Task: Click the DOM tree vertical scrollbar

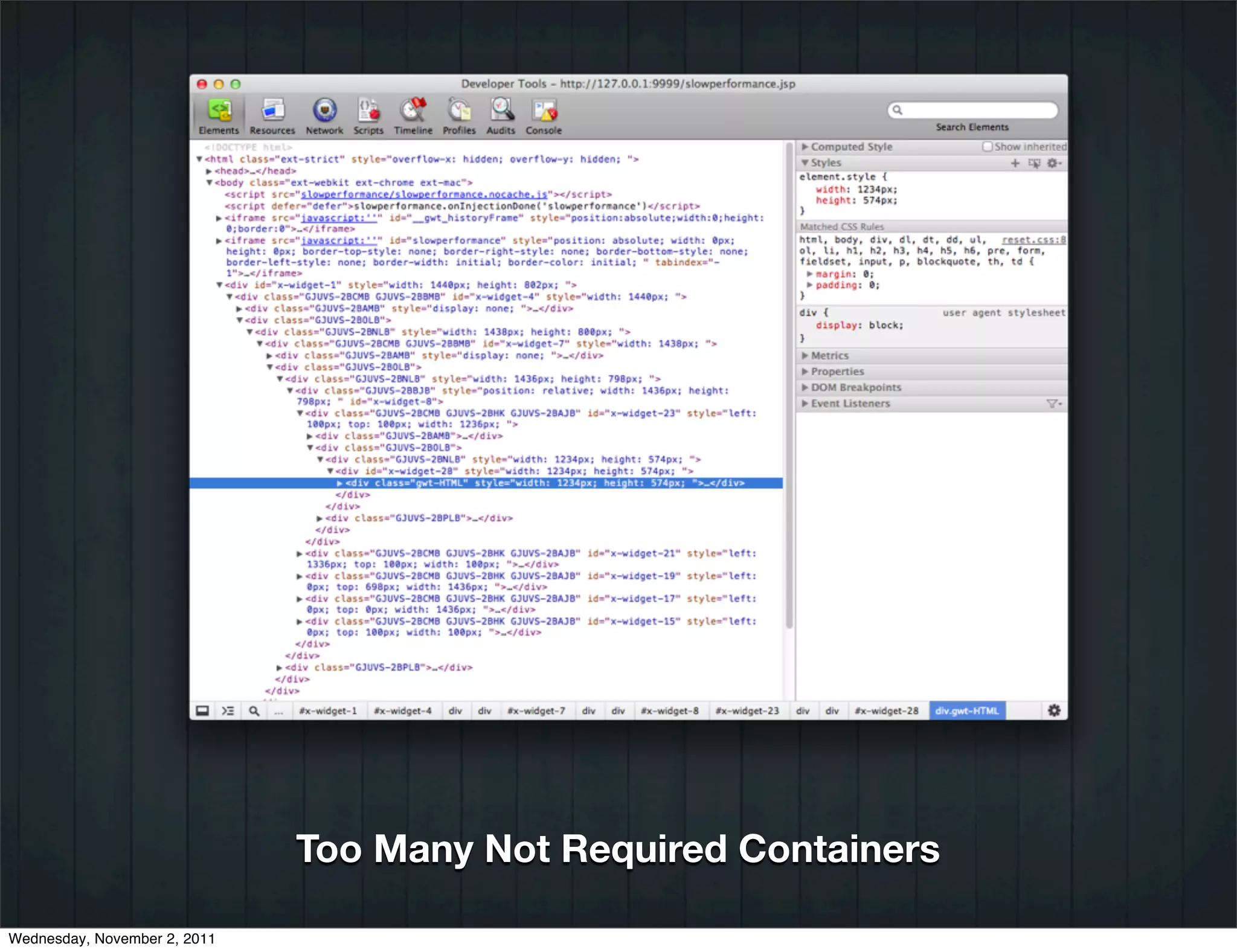Action: point(789,387)
